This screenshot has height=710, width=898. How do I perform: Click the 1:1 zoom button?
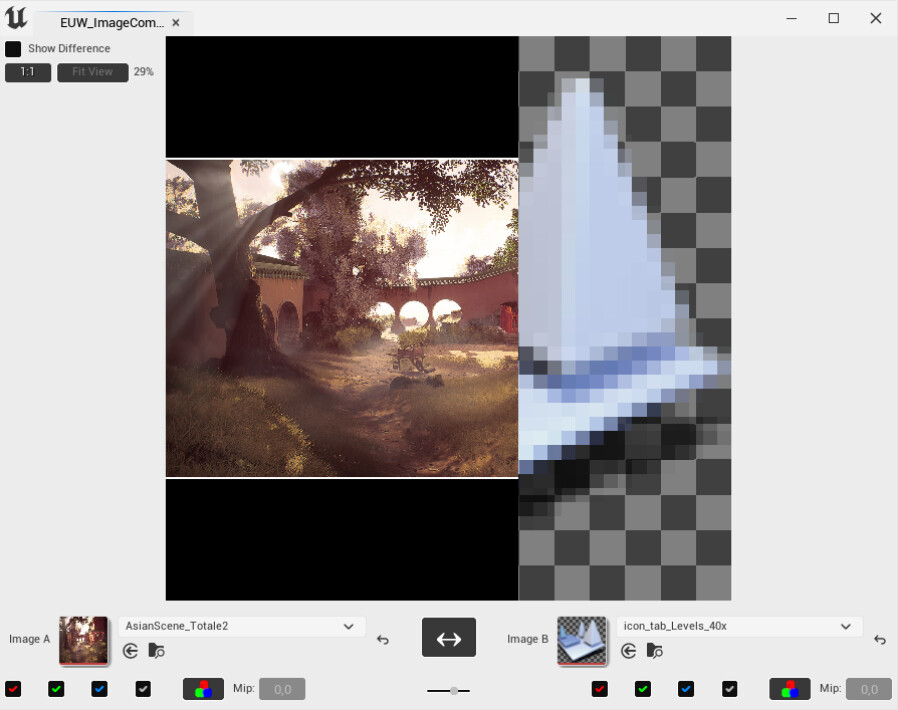point(27,72)
